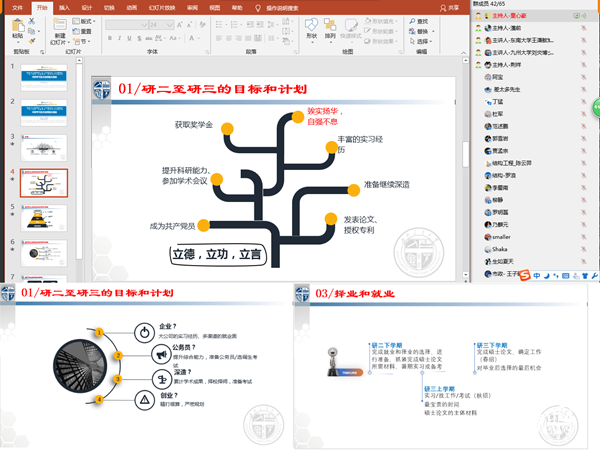Toggle muted microphone for participant smaller
This screenshot has height=454, width=600.
[582, 238]
